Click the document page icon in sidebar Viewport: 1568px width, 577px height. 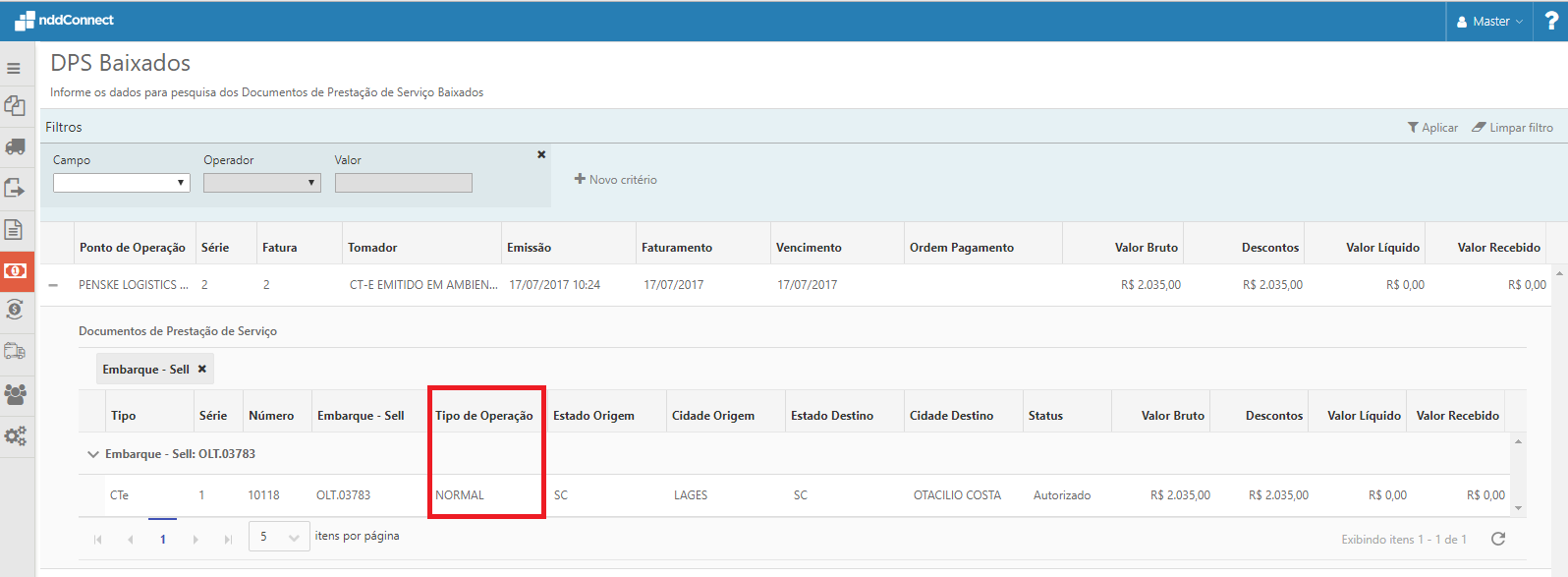pos(14,229)
